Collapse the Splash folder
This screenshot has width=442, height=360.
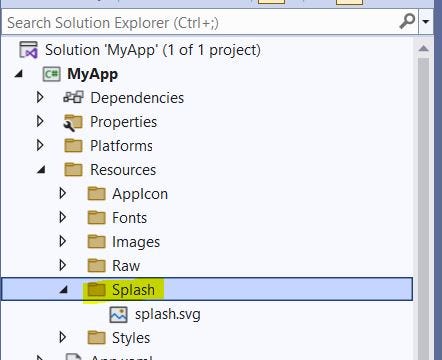point(63,290)
